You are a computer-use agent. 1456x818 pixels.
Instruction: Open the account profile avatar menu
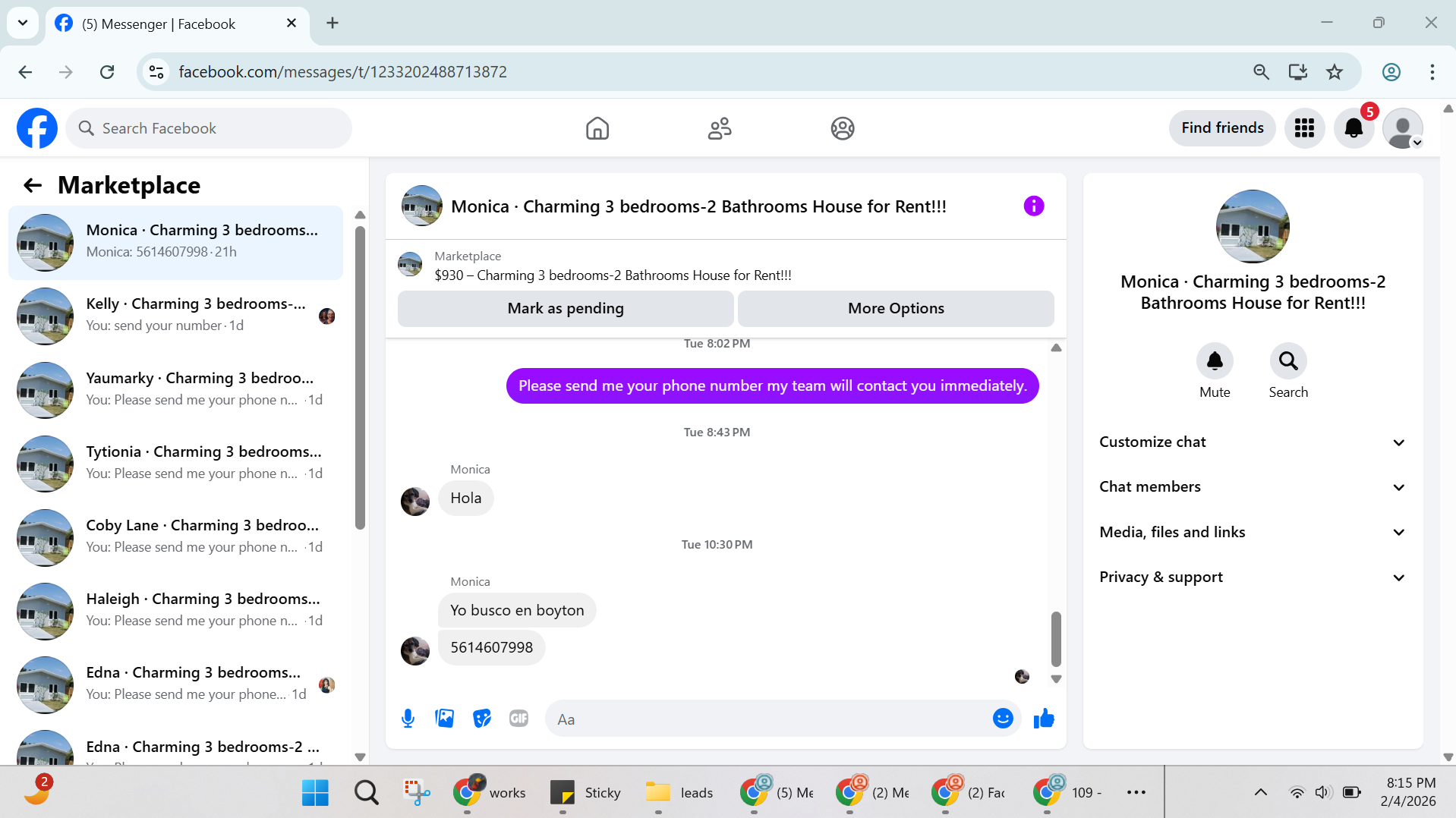tap(1403, 128)
